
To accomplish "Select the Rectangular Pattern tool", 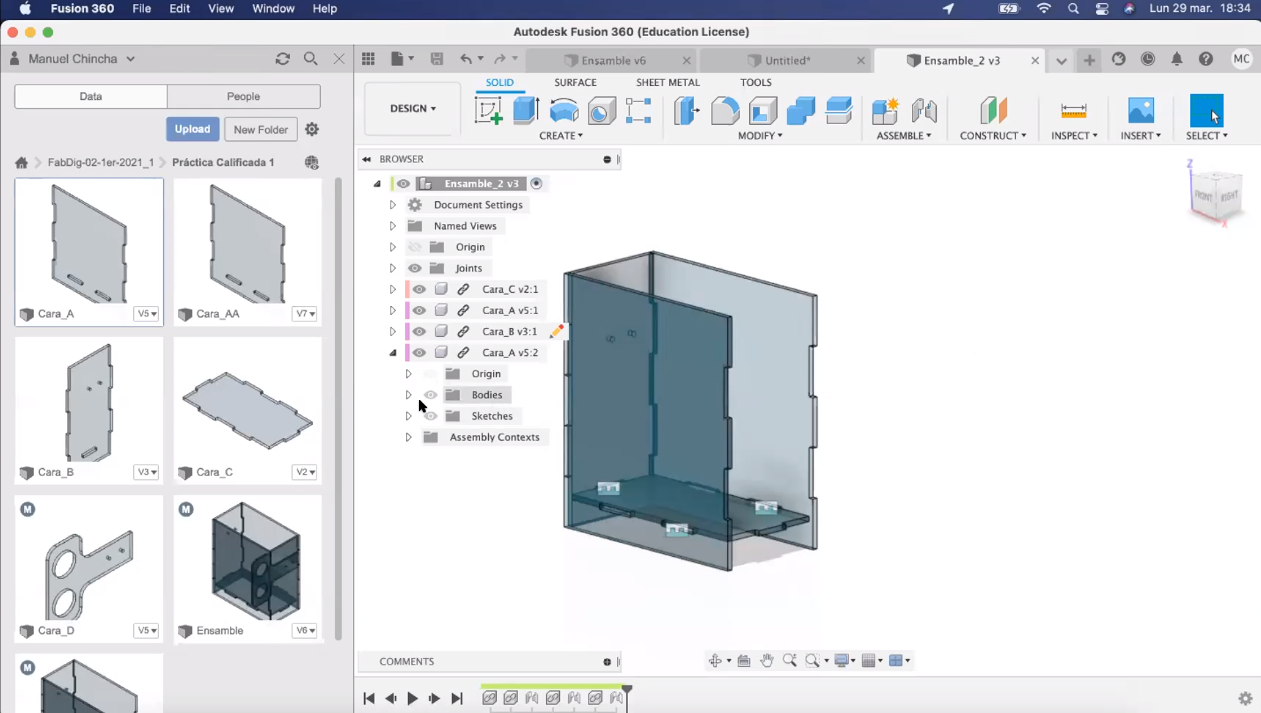I will (x=639, y=110).
